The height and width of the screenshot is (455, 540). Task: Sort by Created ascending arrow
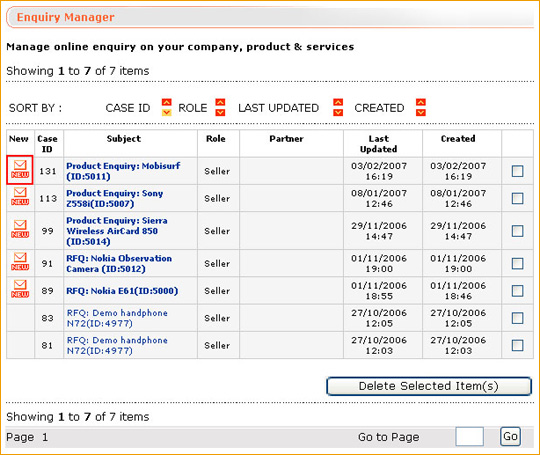tap(421, 102)
